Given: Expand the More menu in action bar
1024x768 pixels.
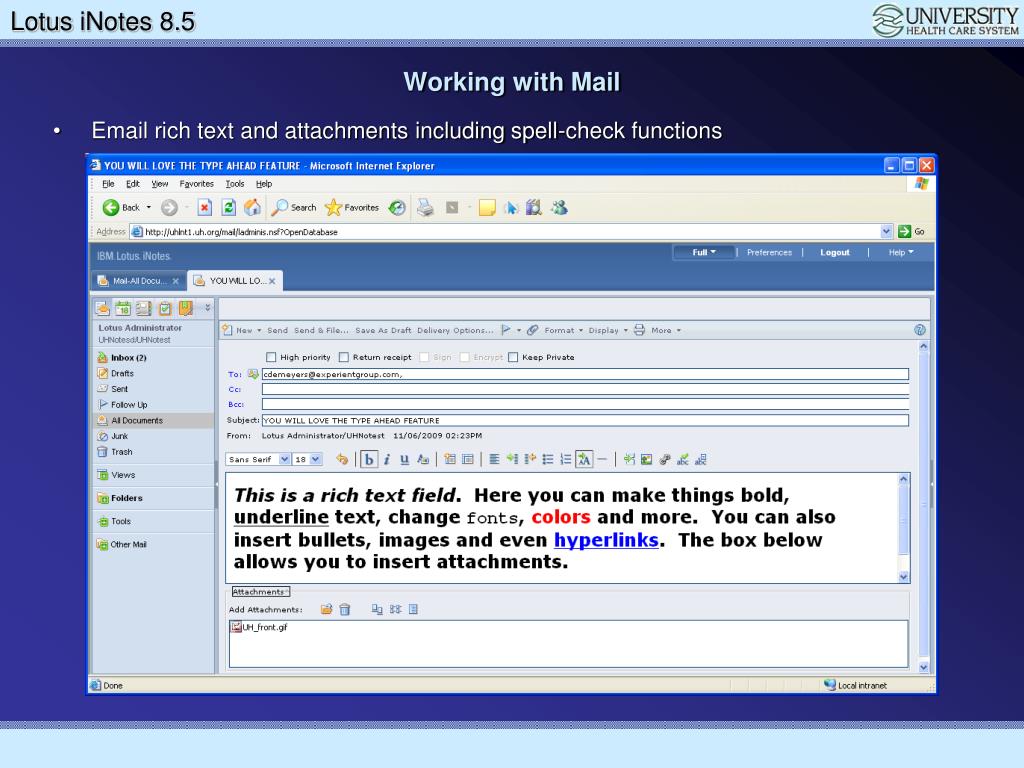Looking at the screenshot, I should 666,330.
